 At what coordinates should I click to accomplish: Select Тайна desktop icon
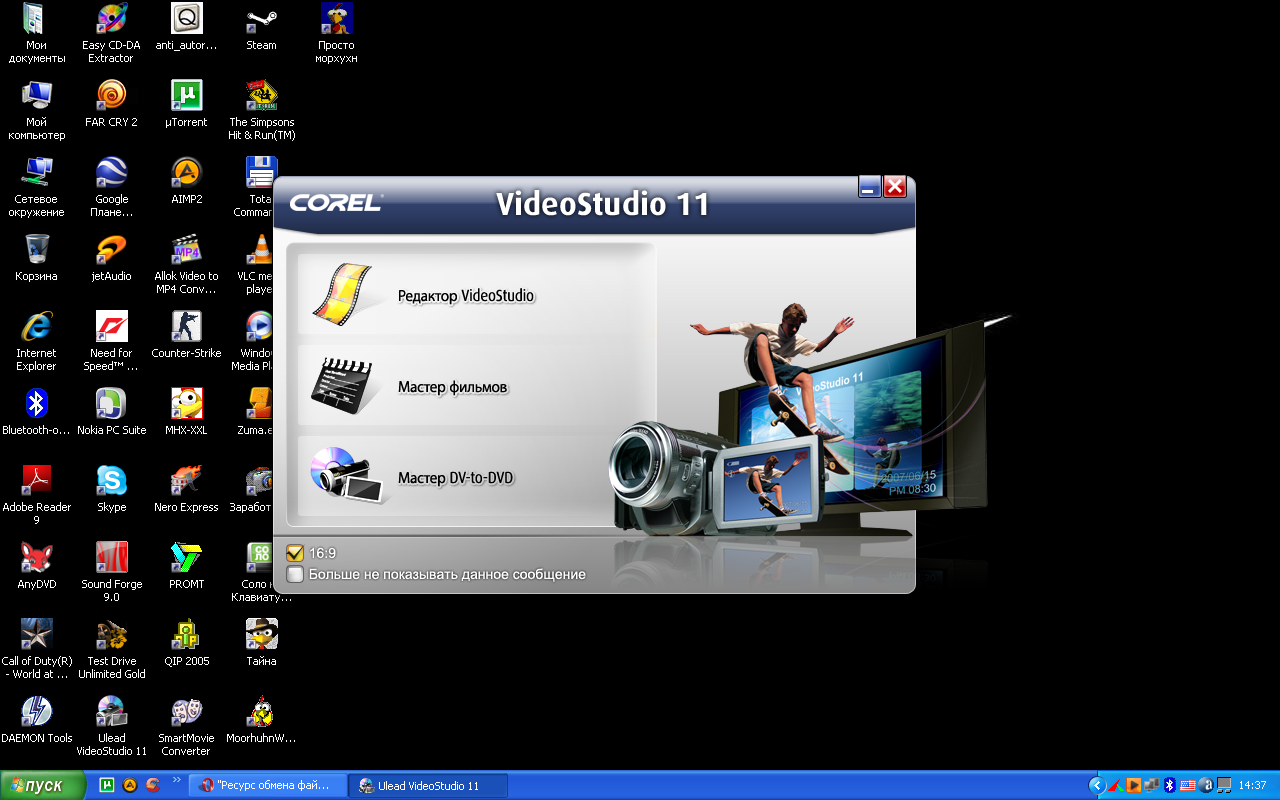point(261,643)
